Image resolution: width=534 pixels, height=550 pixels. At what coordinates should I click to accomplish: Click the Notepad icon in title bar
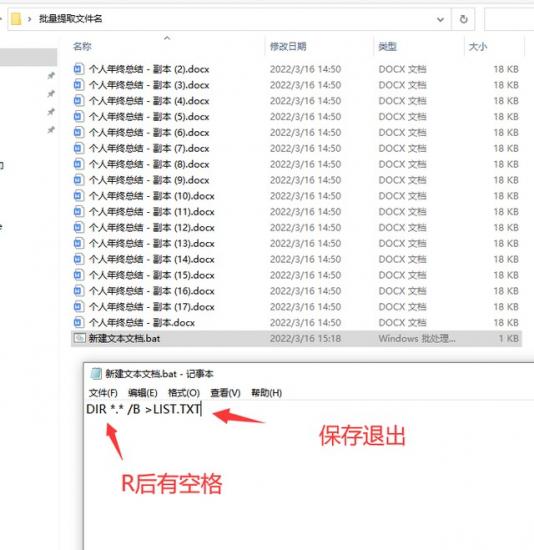coord(96,374)
